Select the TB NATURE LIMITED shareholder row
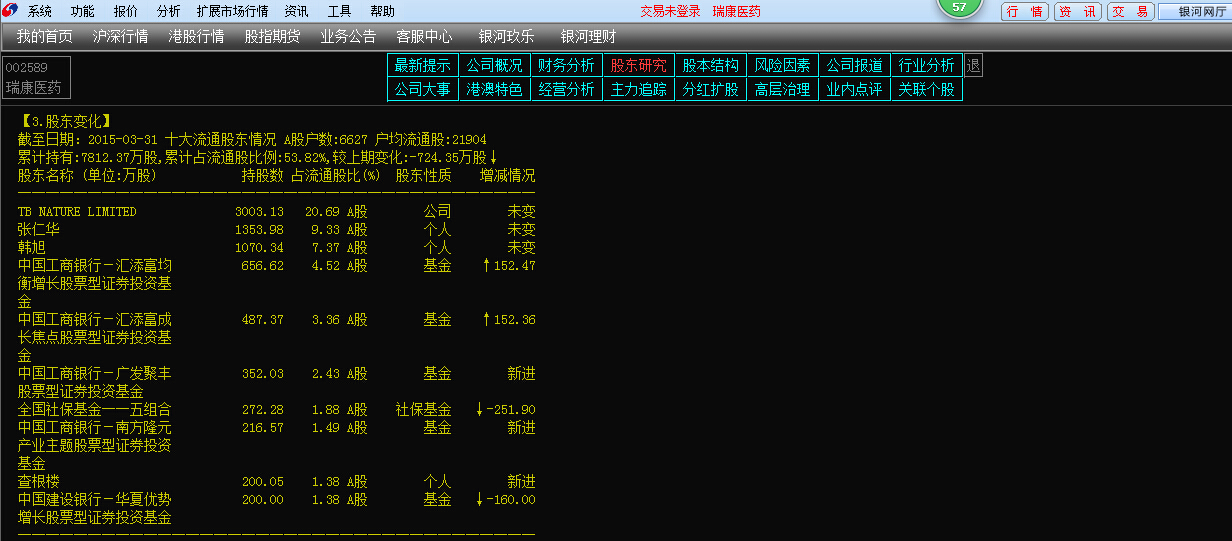 276,212
